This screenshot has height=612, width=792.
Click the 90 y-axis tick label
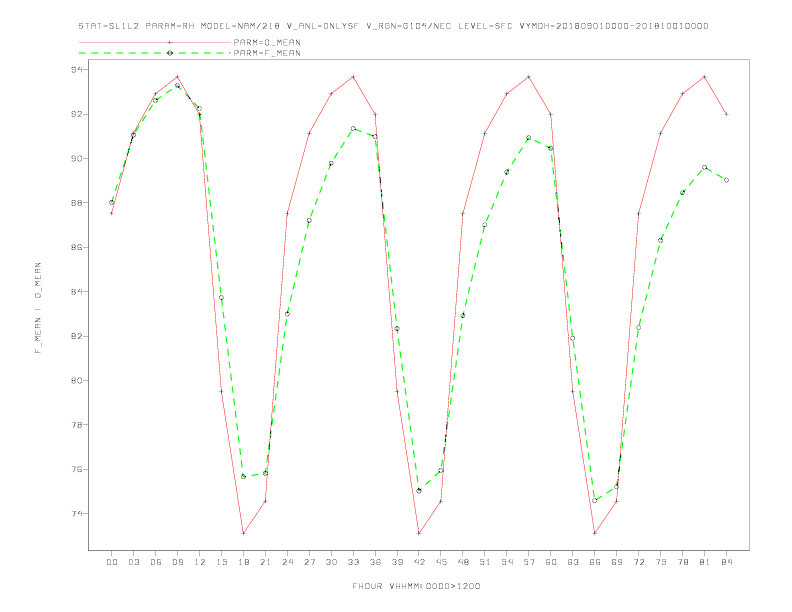click(x=77, y=159)
